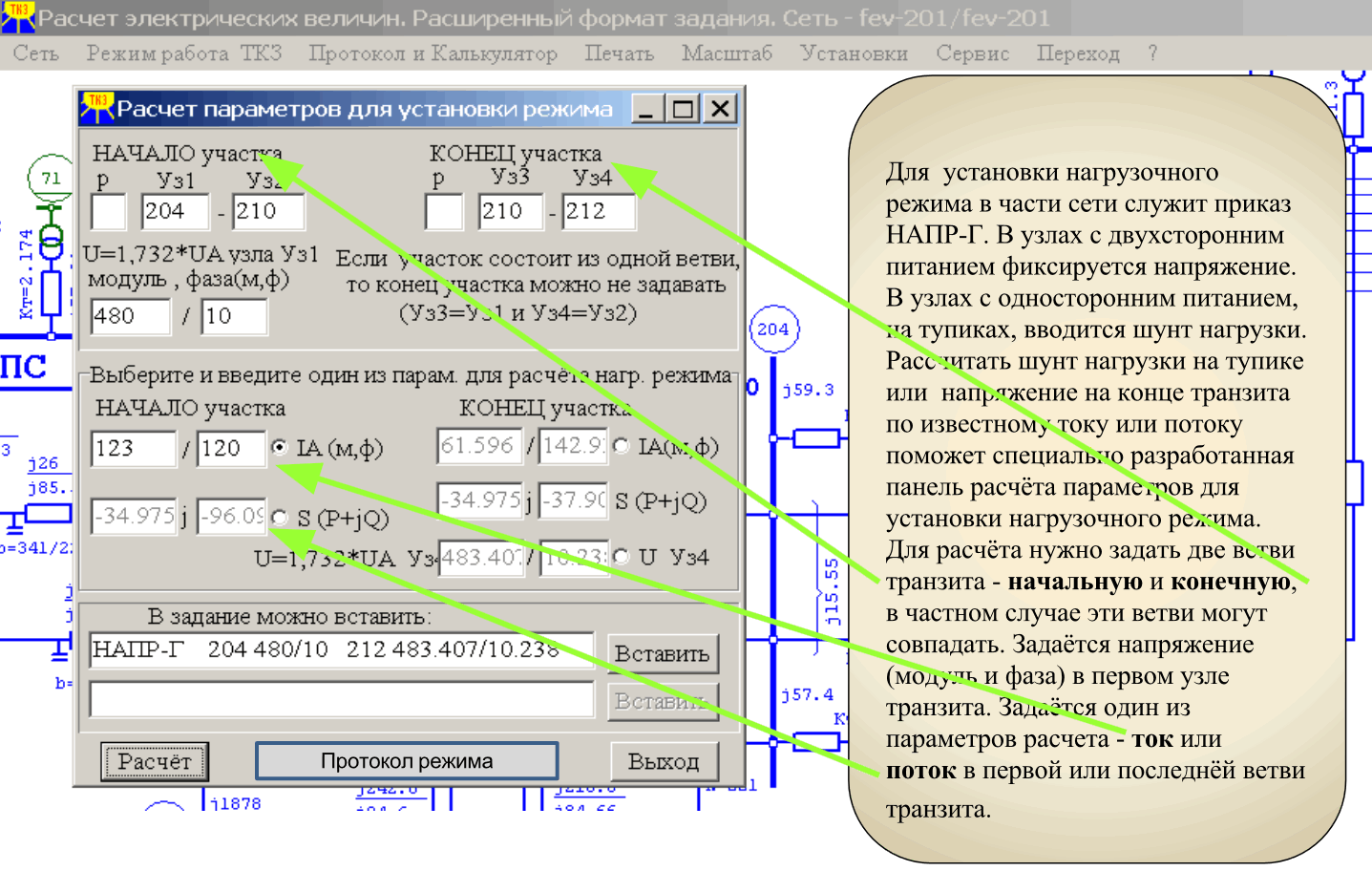
Task: Choose the U Уз4 radio option
Action: [x=622, y=557]
